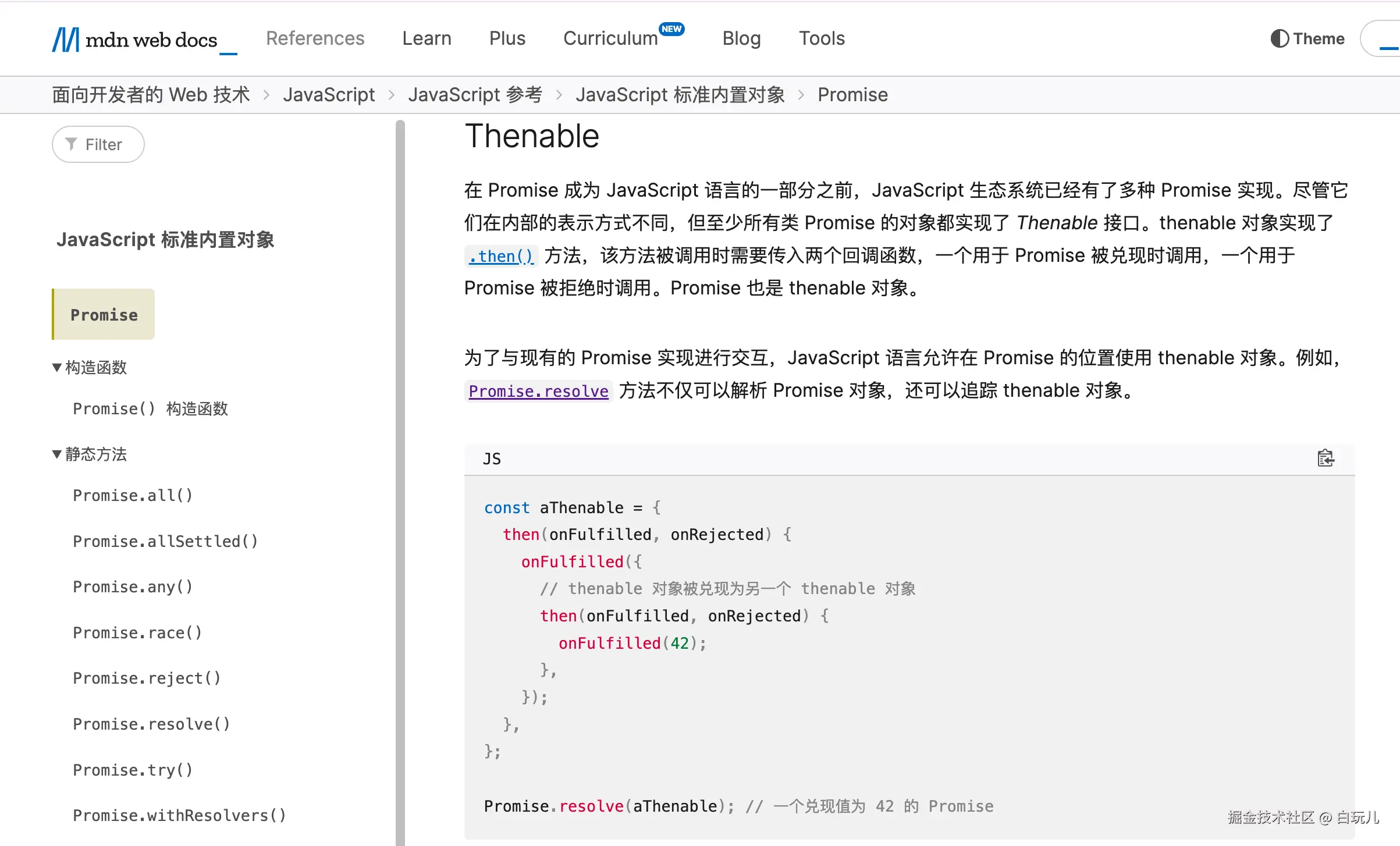Open Promise.withResolvers() sidebar entry

coord(179,815)
